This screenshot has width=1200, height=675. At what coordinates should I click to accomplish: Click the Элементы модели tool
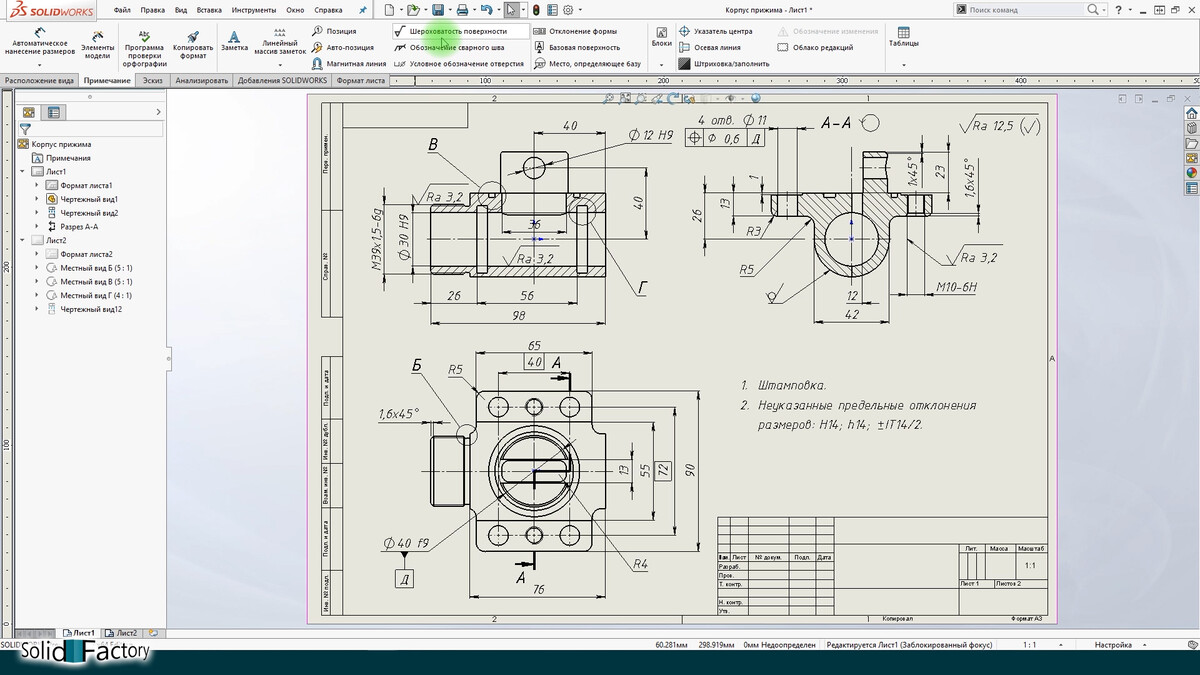(x=97, y=43)
